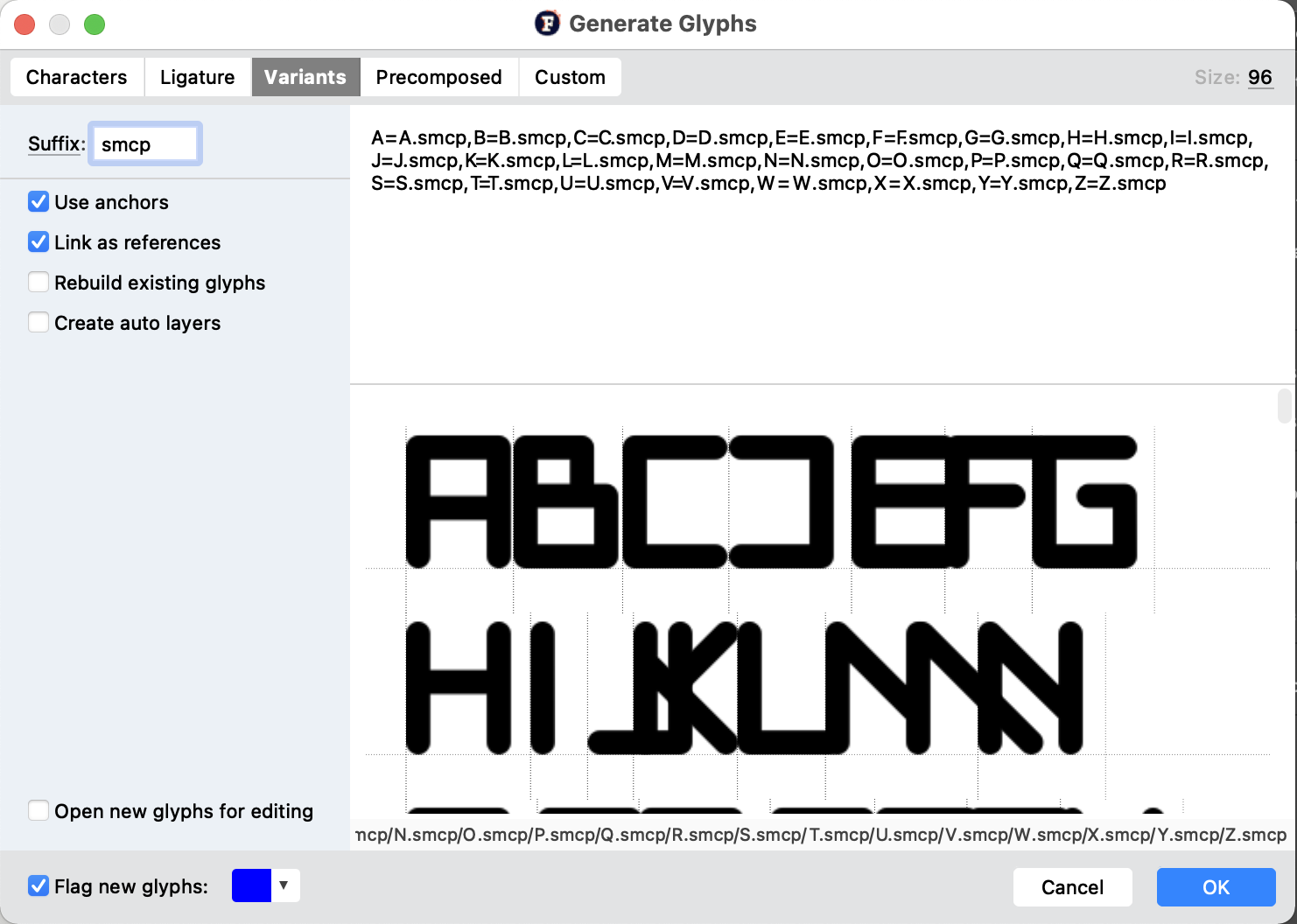Click the FontLab icon in the title bar
The image size is (1297, 924).
click(547, 24)
